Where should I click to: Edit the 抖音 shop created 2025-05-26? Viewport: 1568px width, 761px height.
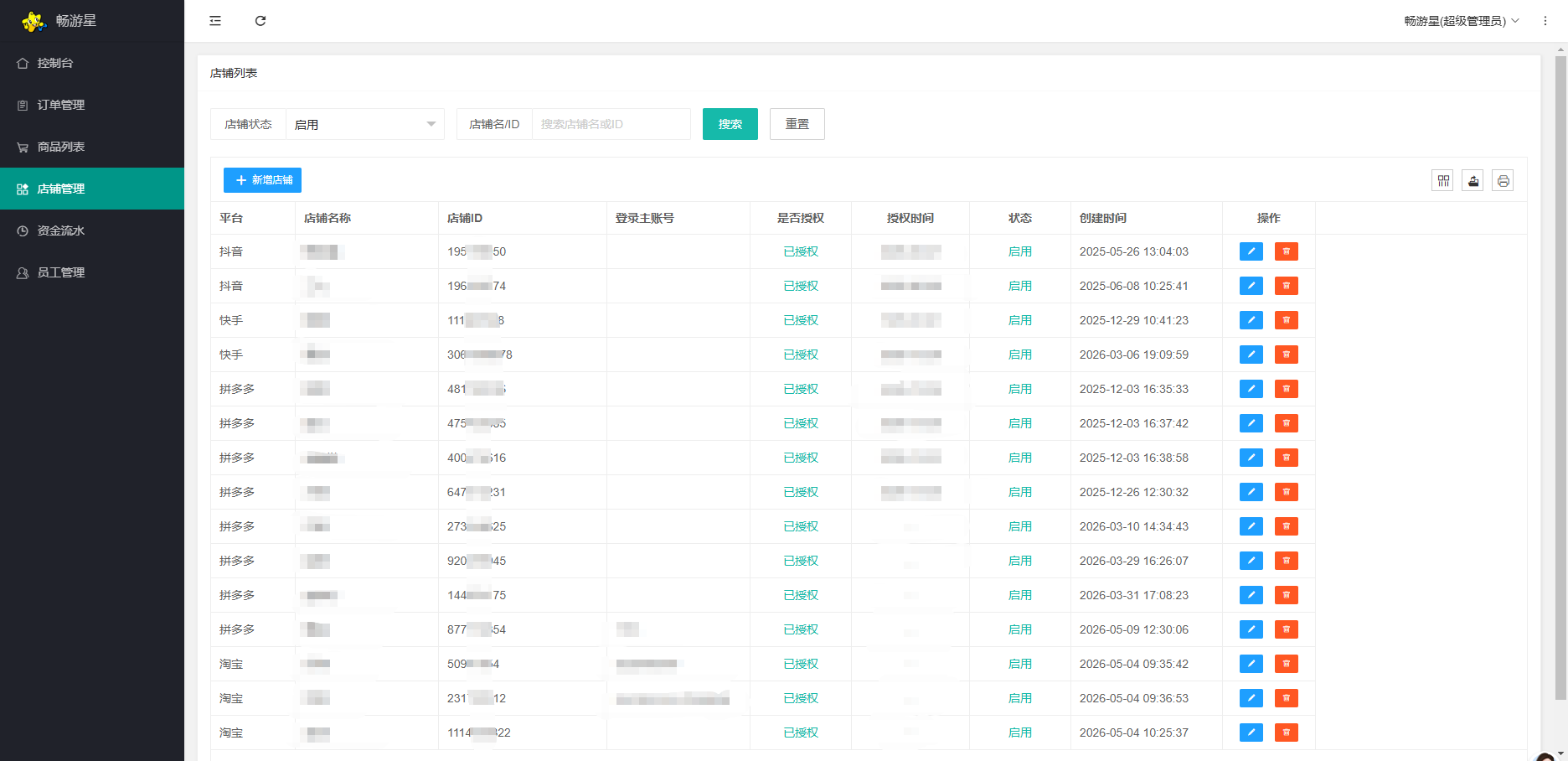click(1251, 251)
